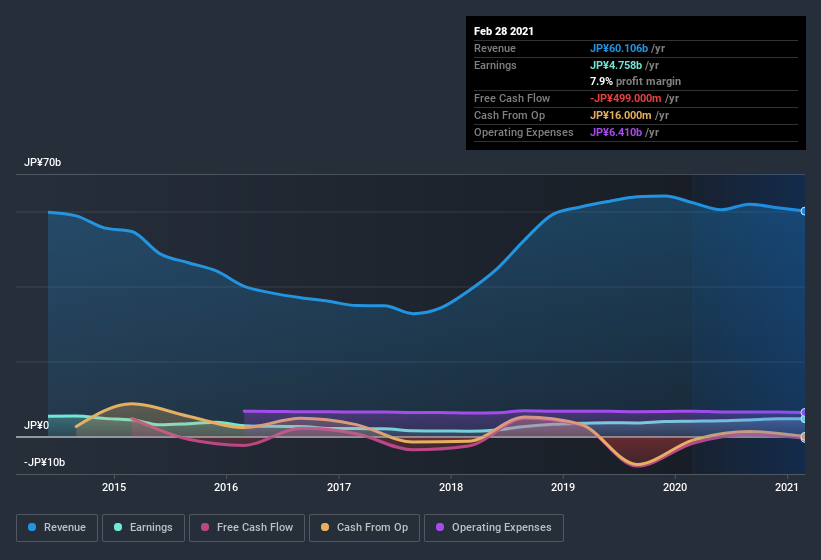Click the JP¥6.410b operating expenses value

[x=616, y=132]
